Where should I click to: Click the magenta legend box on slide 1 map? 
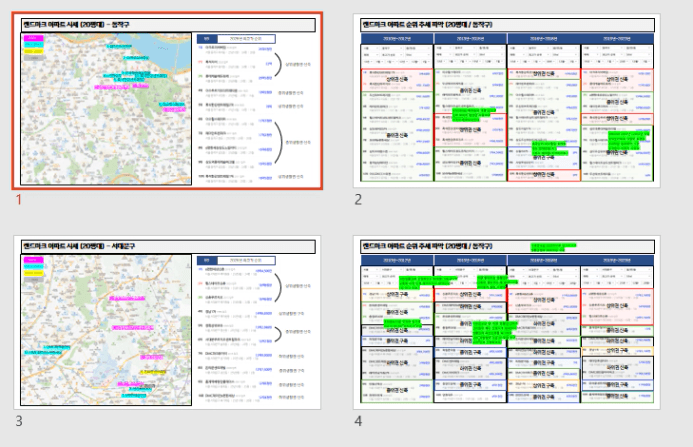point(33,39)
